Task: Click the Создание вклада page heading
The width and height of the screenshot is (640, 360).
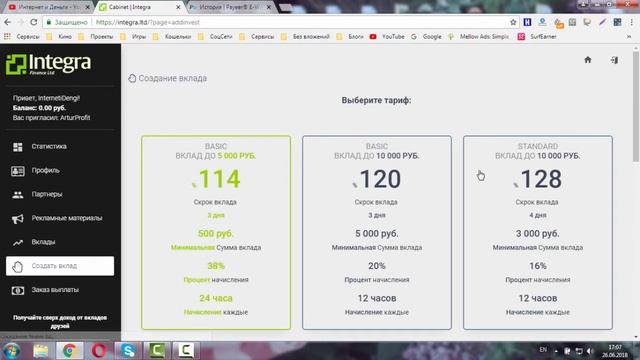Action: coord(172,78)
